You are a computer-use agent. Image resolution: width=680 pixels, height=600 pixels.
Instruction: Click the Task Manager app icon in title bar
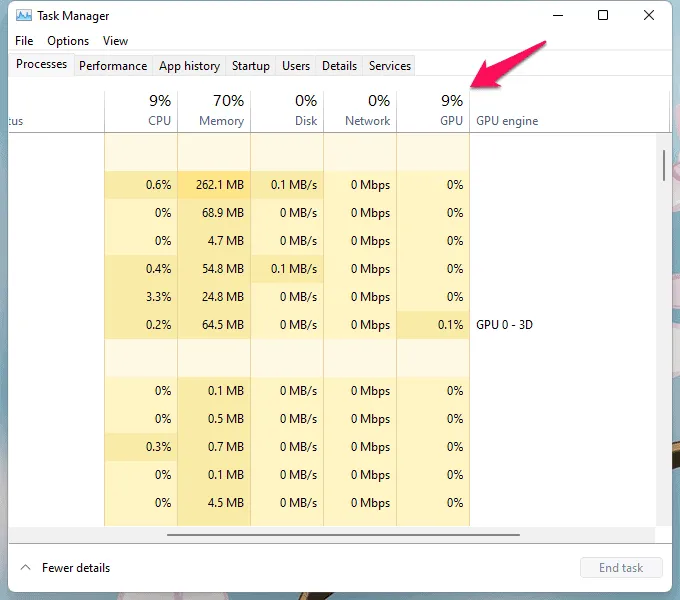23,16
